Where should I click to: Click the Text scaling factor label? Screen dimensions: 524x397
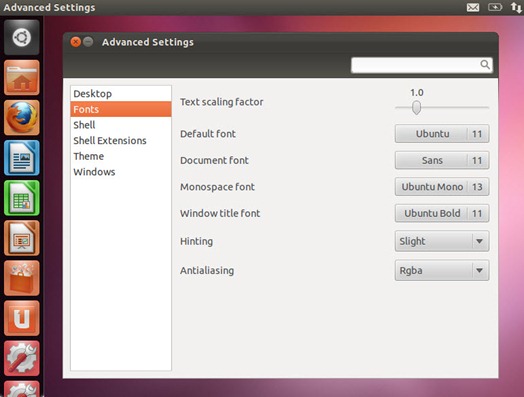[x=222, y=102]
